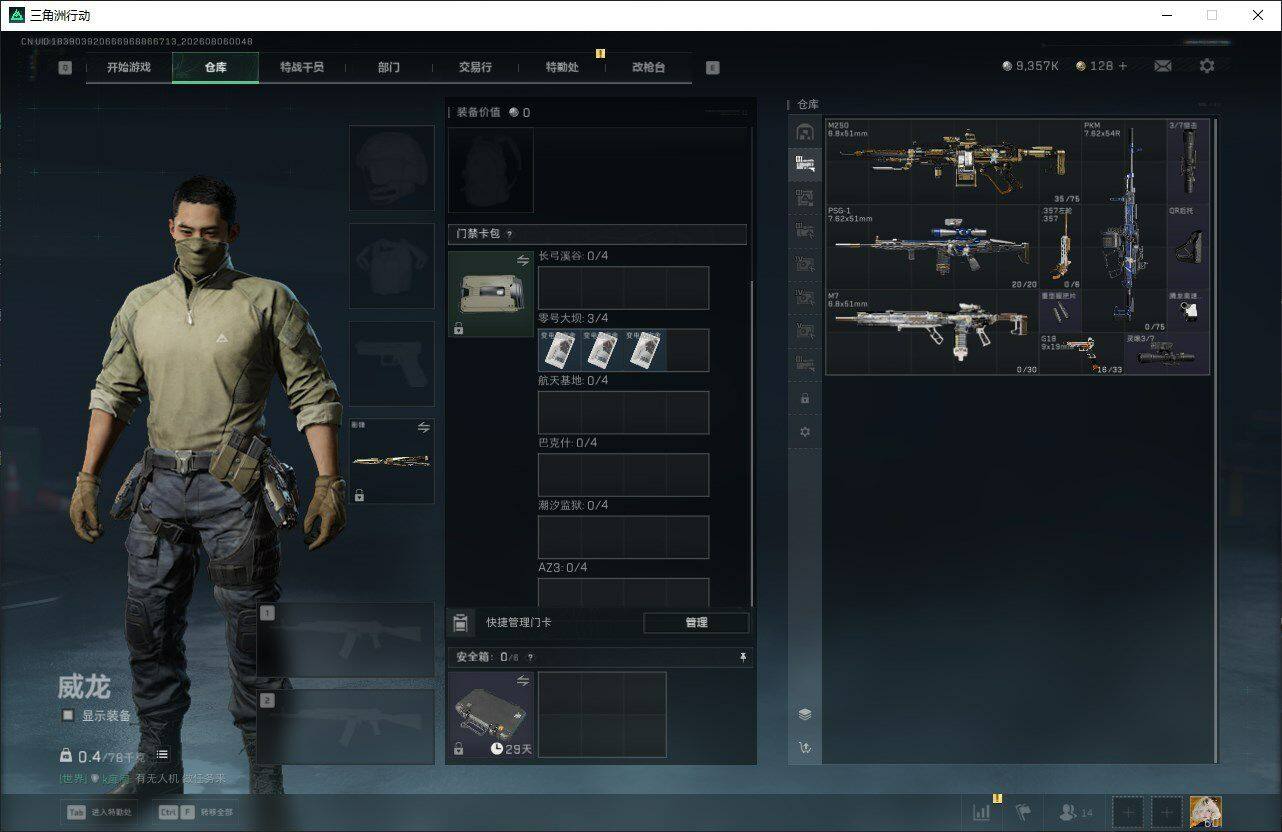Click the E next-tab key hint
This screenshot has height=832, width=1282.
[712, 68]
